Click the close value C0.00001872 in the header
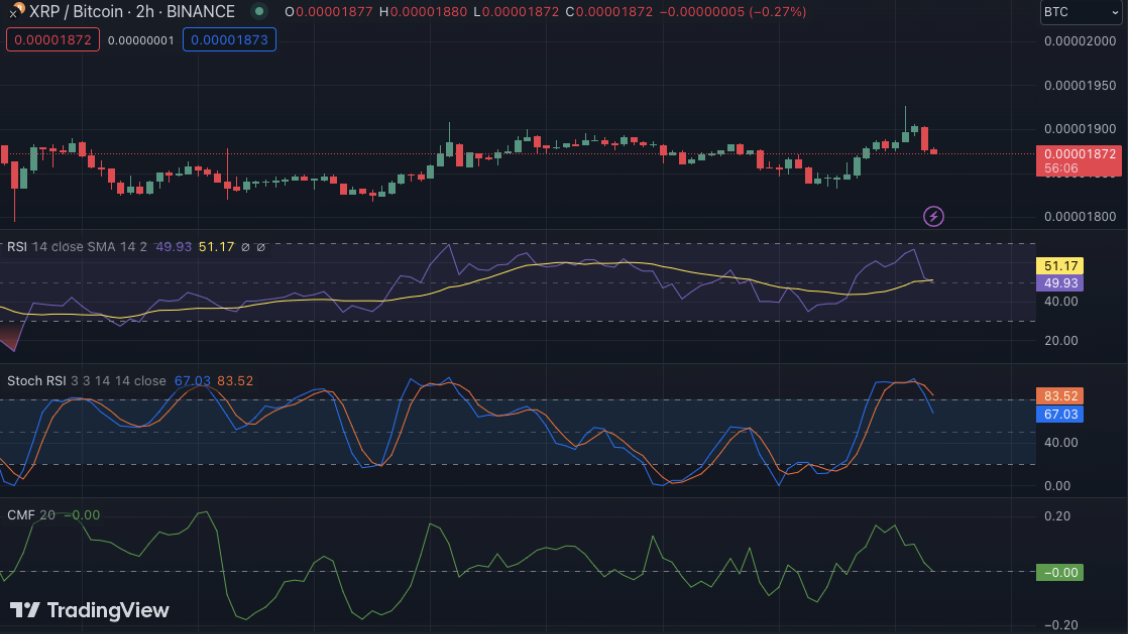The width and height of the screenshot is (1128, 634). 609,12
